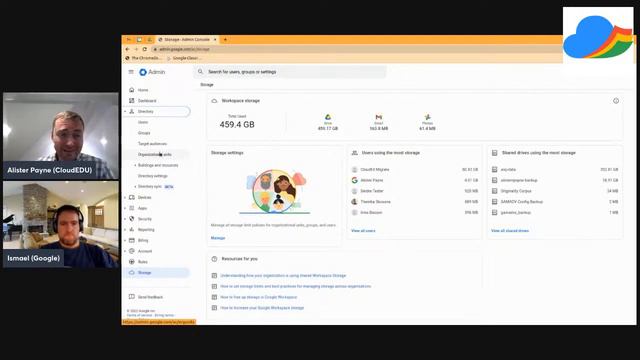The image size is (640, 360).
Task: Click Ismael (Google) video thumbnail
Action: (61, 224)
